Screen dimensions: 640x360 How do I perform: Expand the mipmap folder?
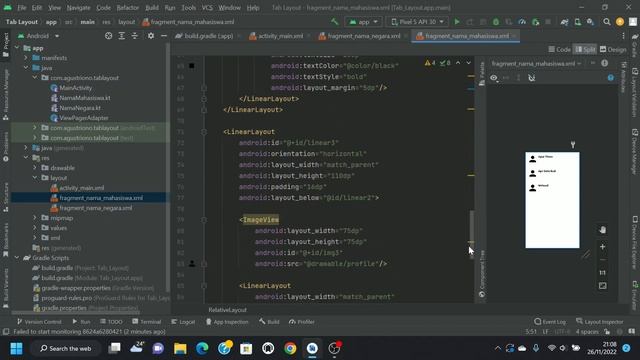pos(35,218)
